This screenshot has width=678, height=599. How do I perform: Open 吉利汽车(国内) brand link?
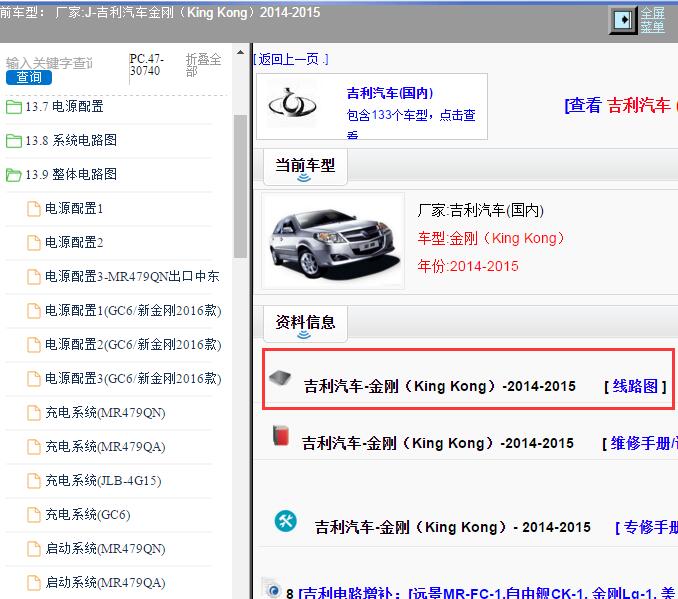coord(390,93)
